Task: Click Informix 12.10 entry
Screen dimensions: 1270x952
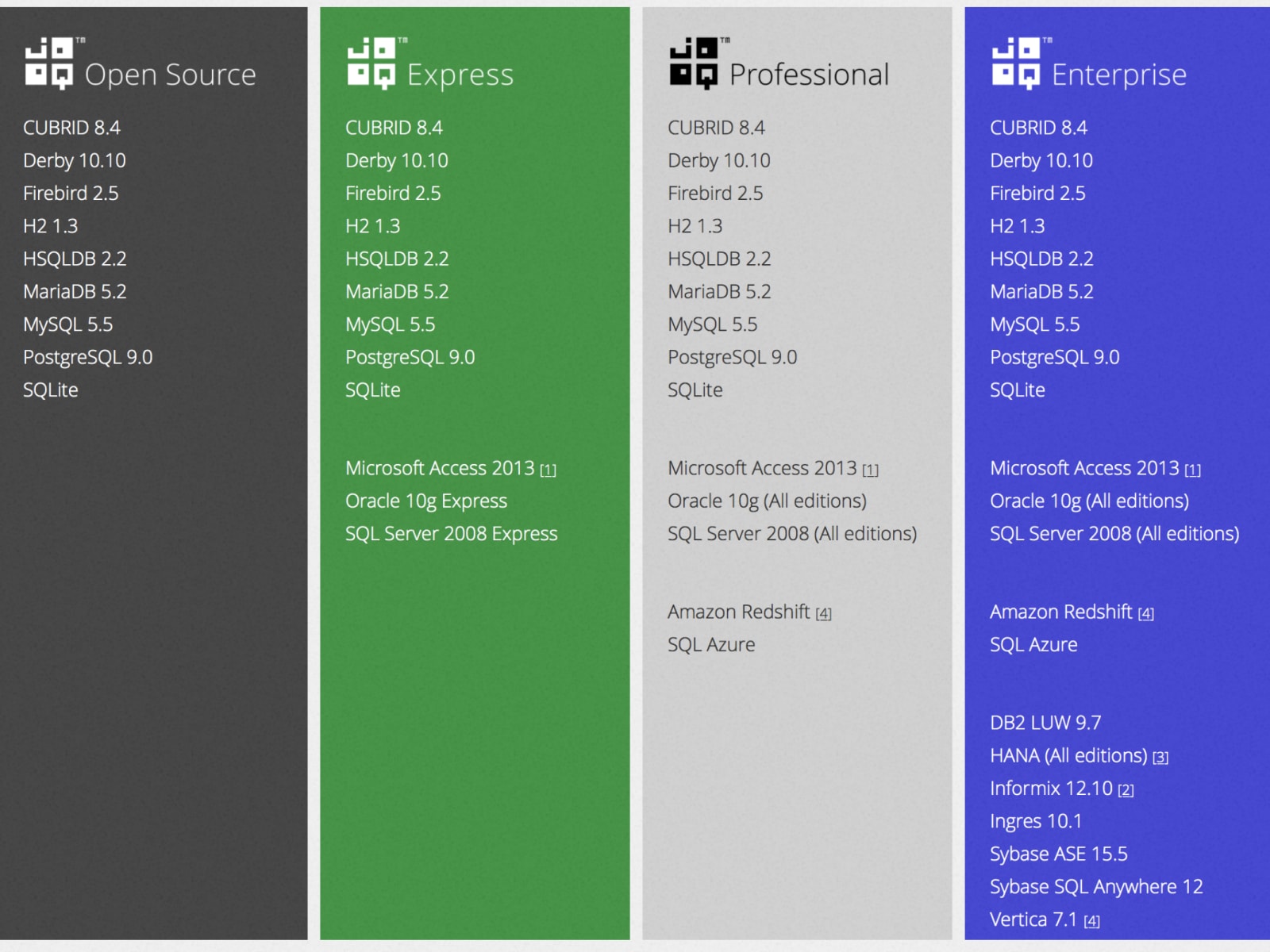Action: click(1051, 789)
